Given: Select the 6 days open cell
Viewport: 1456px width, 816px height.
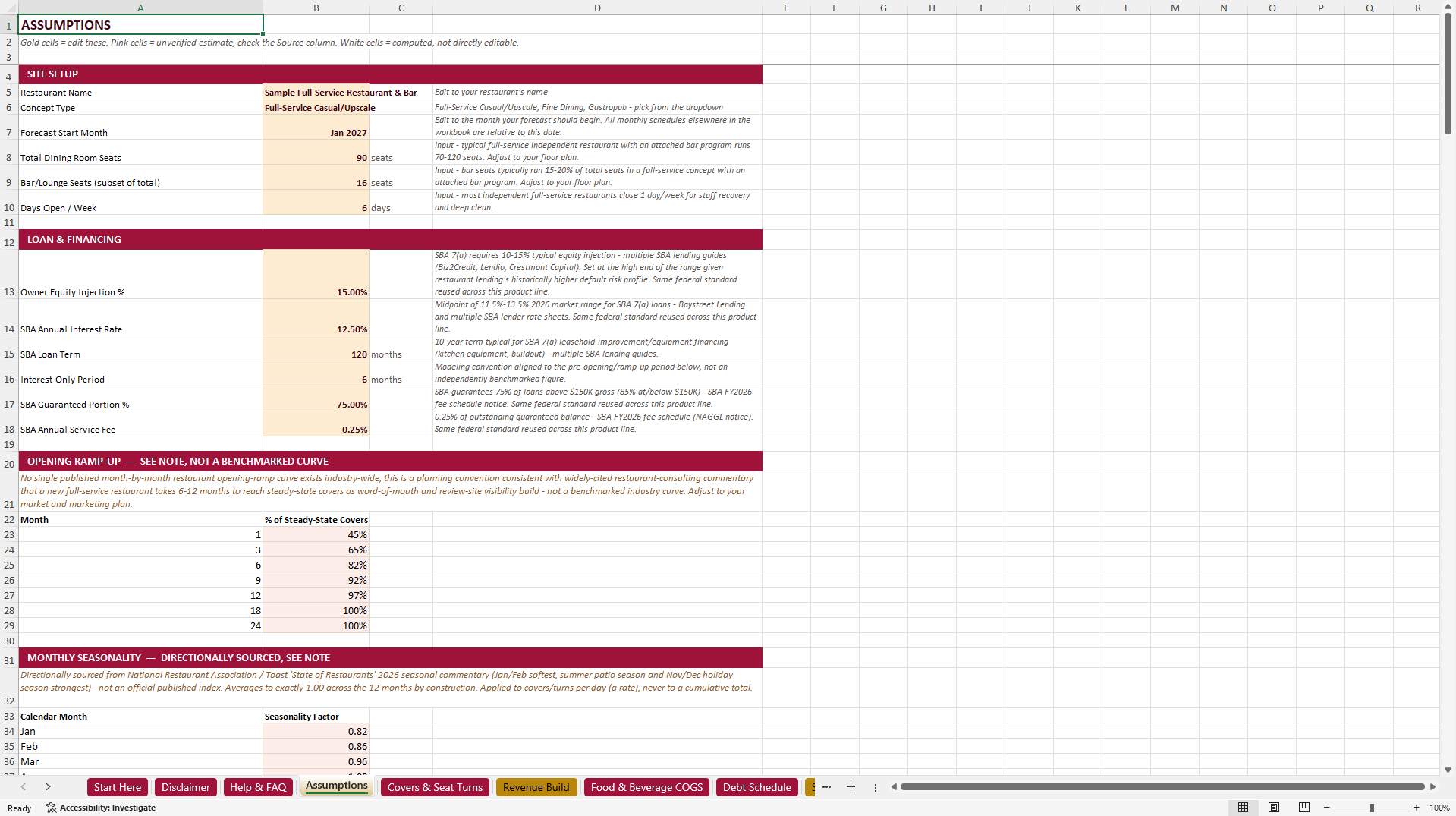Looking at the screenshot, I should [x=316, y=202].
